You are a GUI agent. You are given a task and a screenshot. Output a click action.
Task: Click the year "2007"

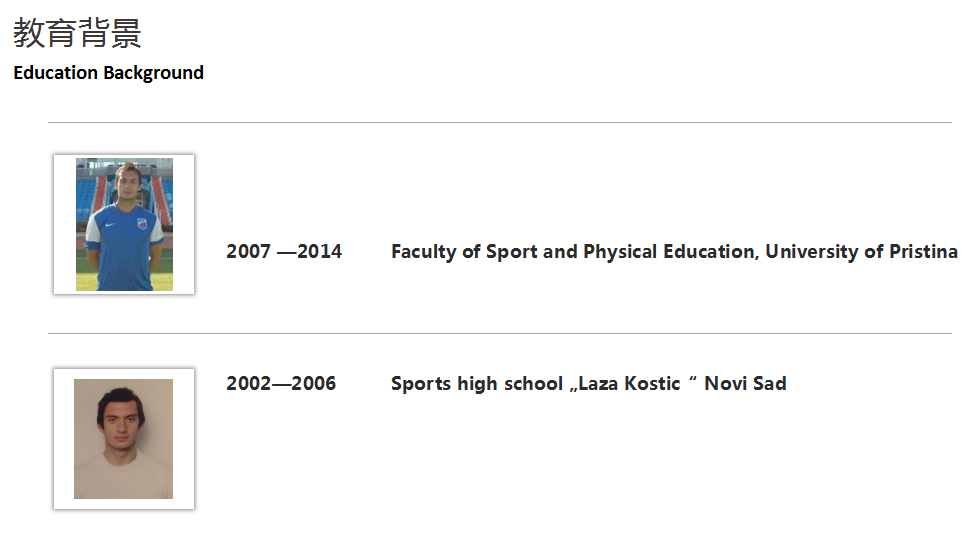248,252
